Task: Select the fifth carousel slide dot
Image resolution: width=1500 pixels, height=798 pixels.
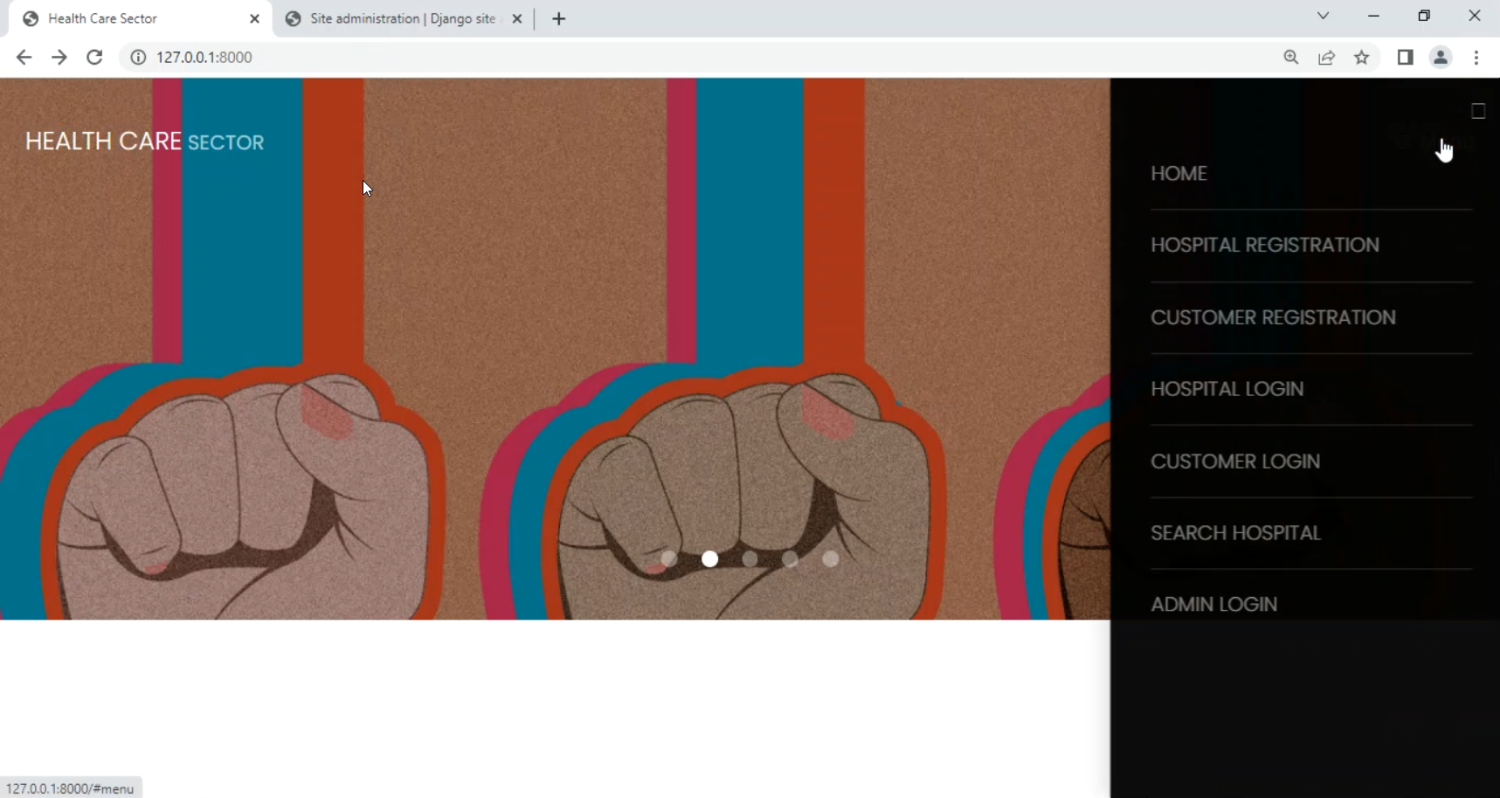Action: [830, 559]
